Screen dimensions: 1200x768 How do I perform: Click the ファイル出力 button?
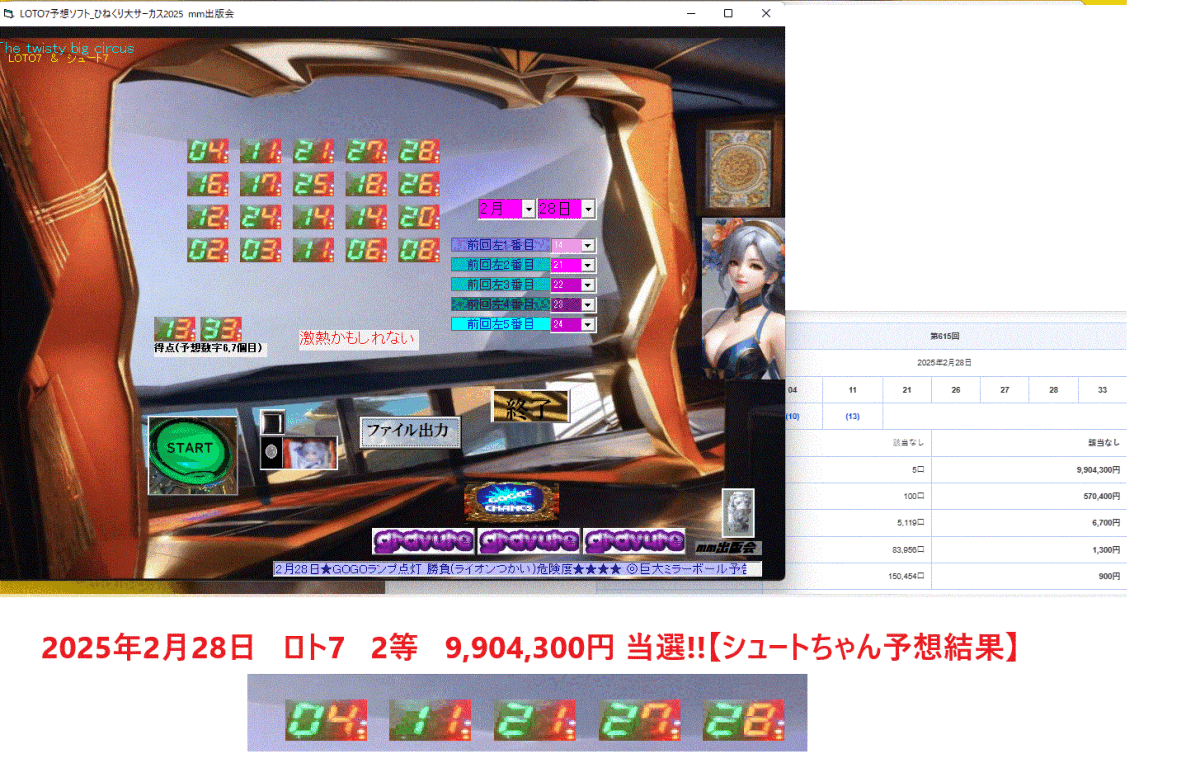point(411,432)
